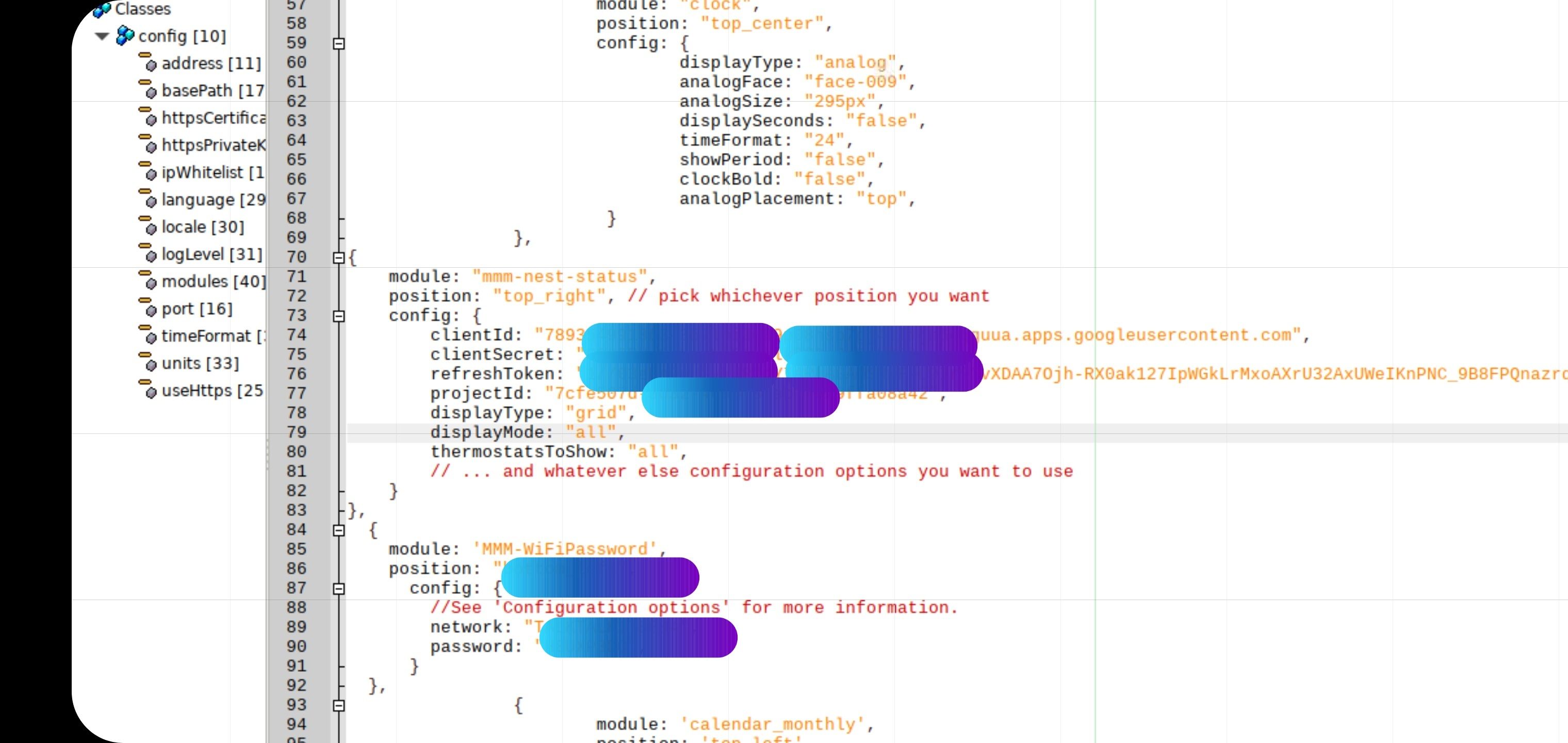Toggle code fold at line 87
The width and height of the screenshot is (1568, 743).
coord(339,589)
